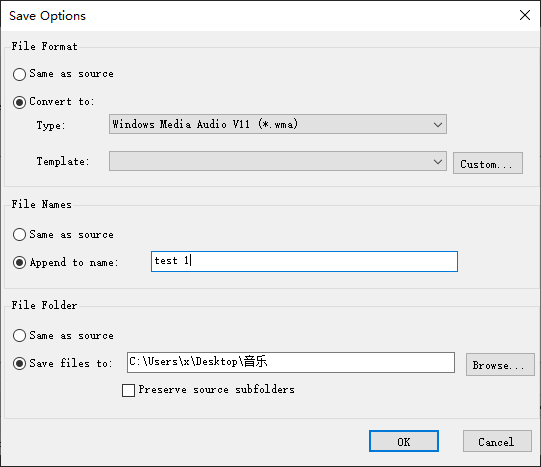Confirm the settings with OK

[404, 441]
